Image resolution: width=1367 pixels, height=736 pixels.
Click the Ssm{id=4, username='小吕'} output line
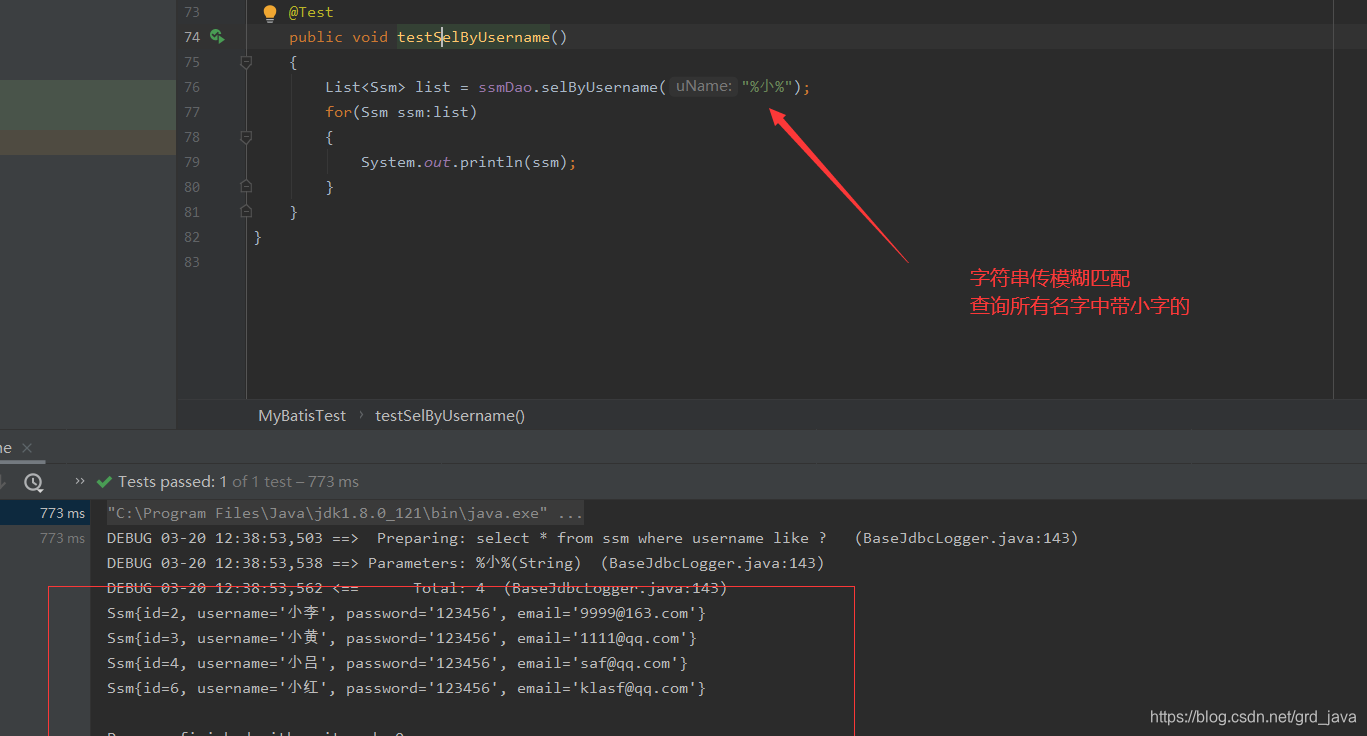click(x=398, y=663)
